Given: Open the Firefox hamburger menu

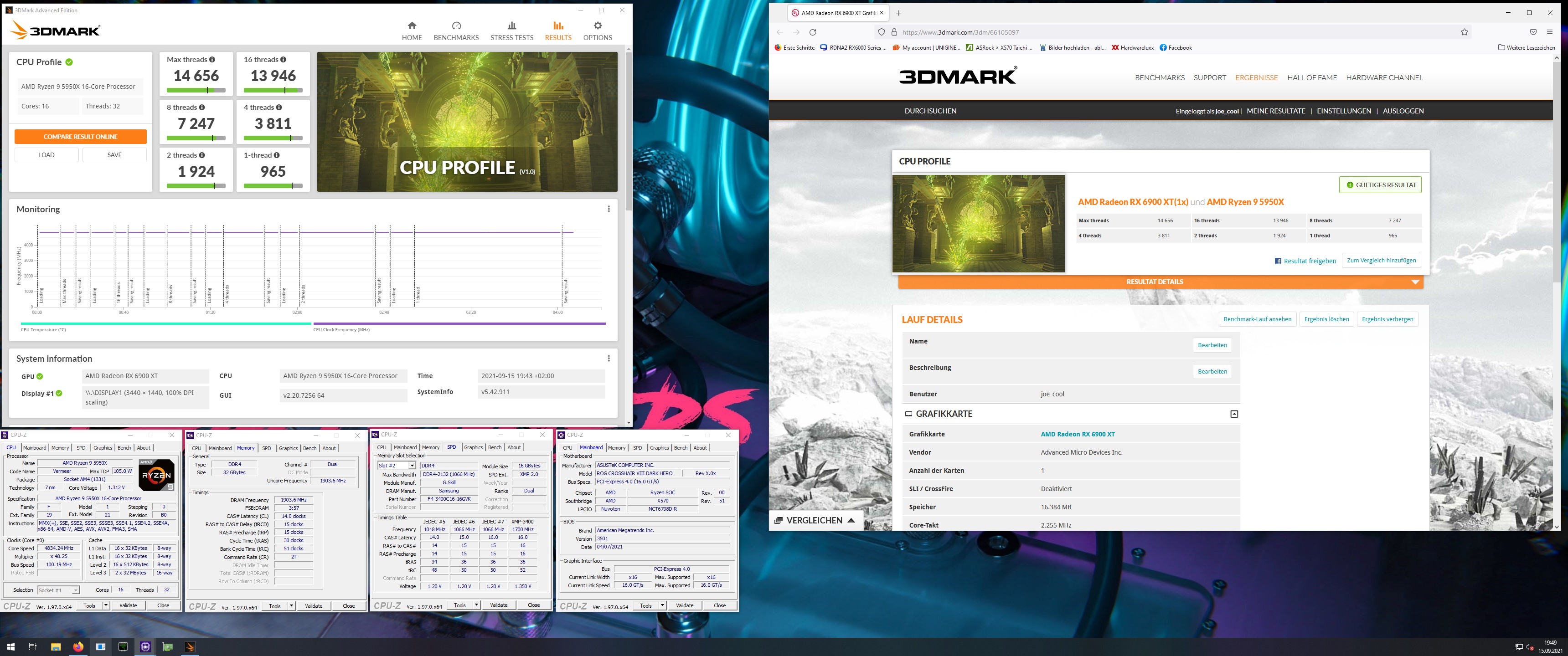Looking at the screenshot, I should [x=1549, y=32].
